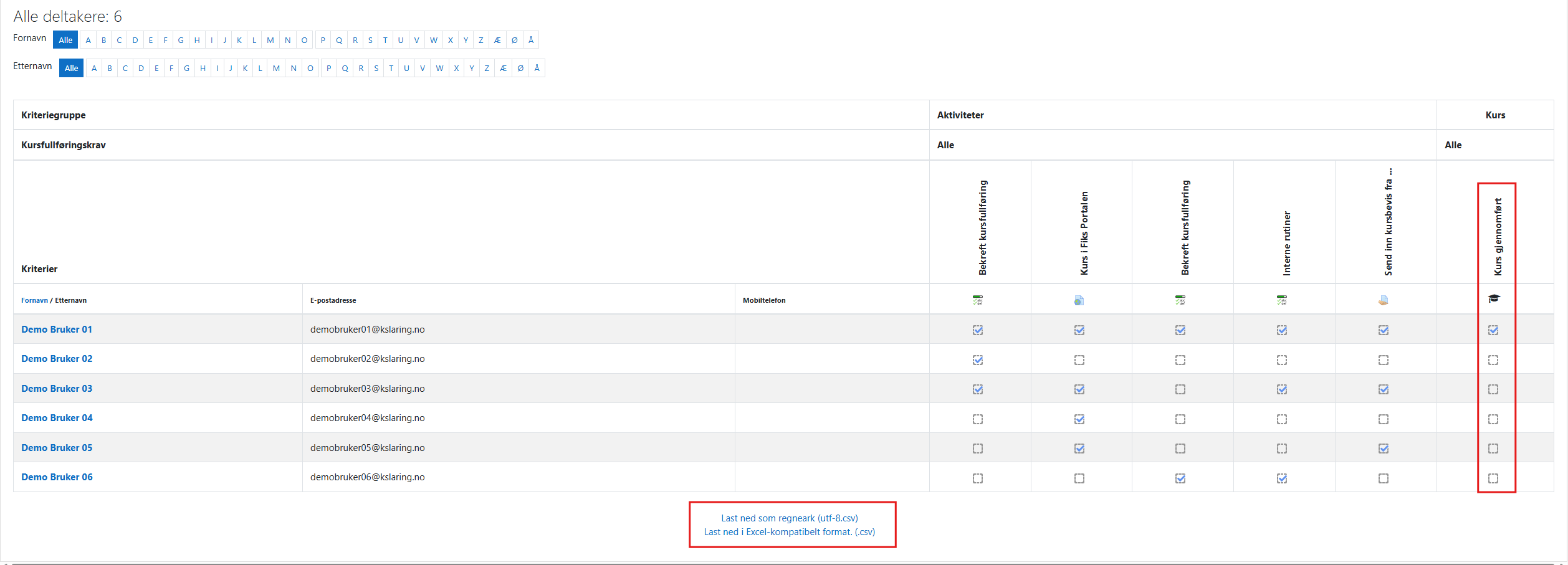1568x565 pixels.
Task: Click the Send inn kursbevis assignment icon
Action: click(x=1383, y=300)
